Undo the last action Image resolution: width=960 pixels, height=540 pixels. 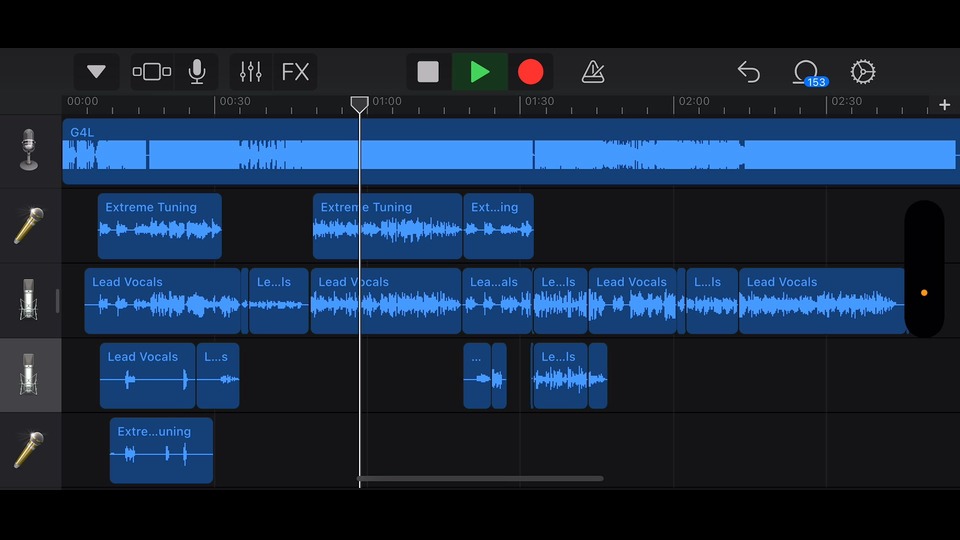(748, 72)
